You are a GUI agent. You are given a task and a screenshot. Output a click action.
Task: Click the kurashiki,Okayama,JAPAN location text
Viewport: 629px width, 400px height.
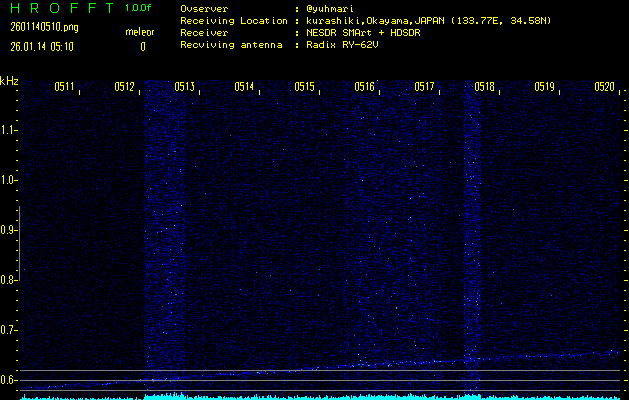point(375,21)
